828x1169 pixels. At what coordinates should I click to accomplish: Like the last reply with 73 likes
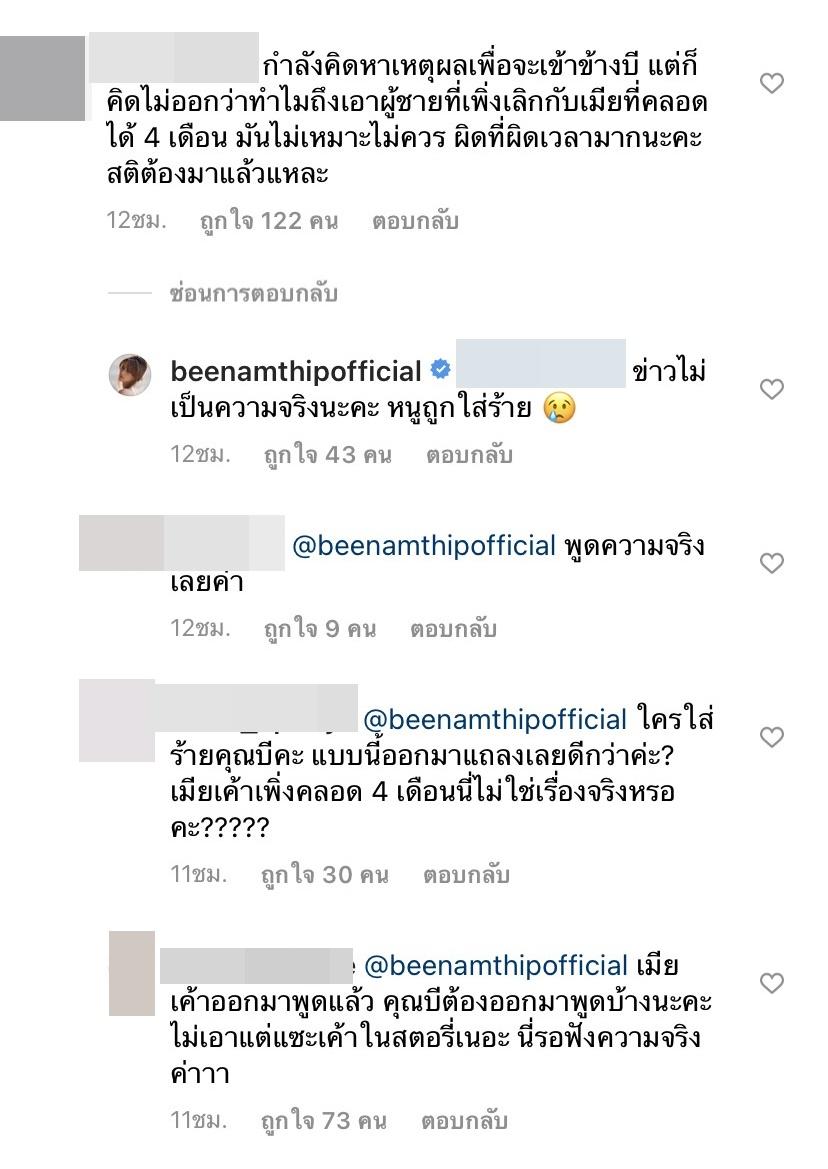pyautogui.click(x=771, y=983)
